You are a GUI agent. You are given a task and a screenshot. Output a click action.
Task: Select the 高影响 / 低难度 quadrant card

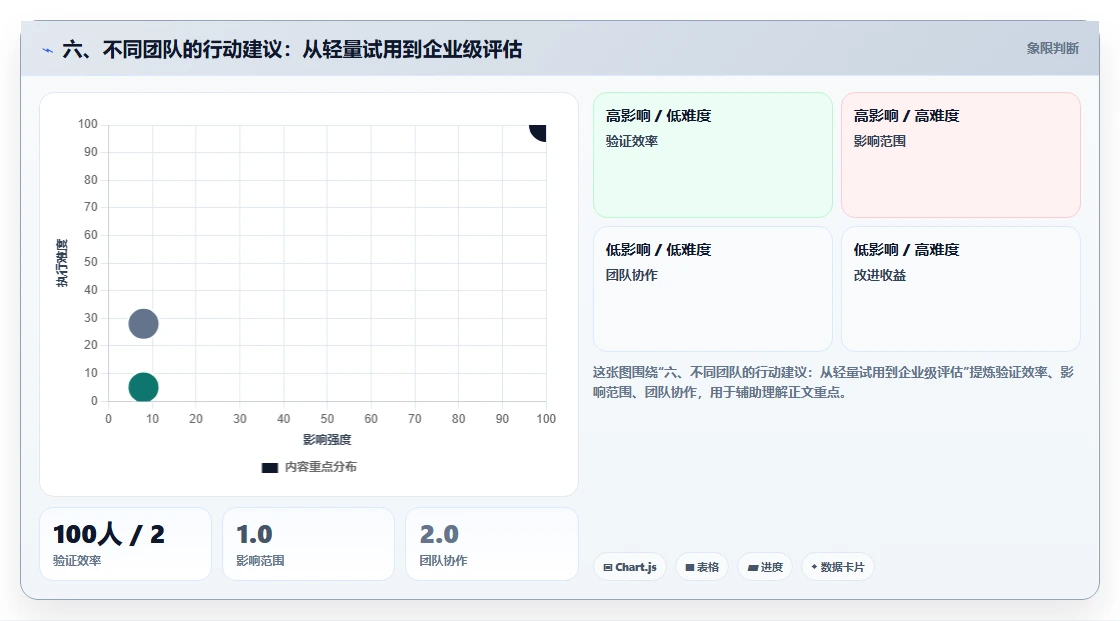(713, 155)
